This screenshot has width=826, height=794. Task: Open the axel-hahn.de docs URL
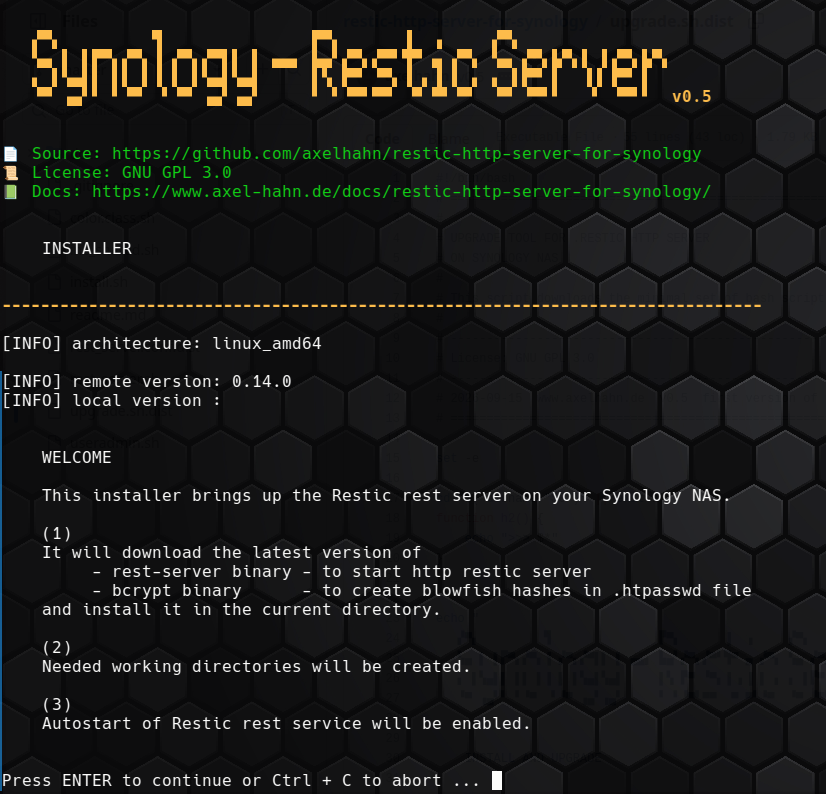point(401,192)
